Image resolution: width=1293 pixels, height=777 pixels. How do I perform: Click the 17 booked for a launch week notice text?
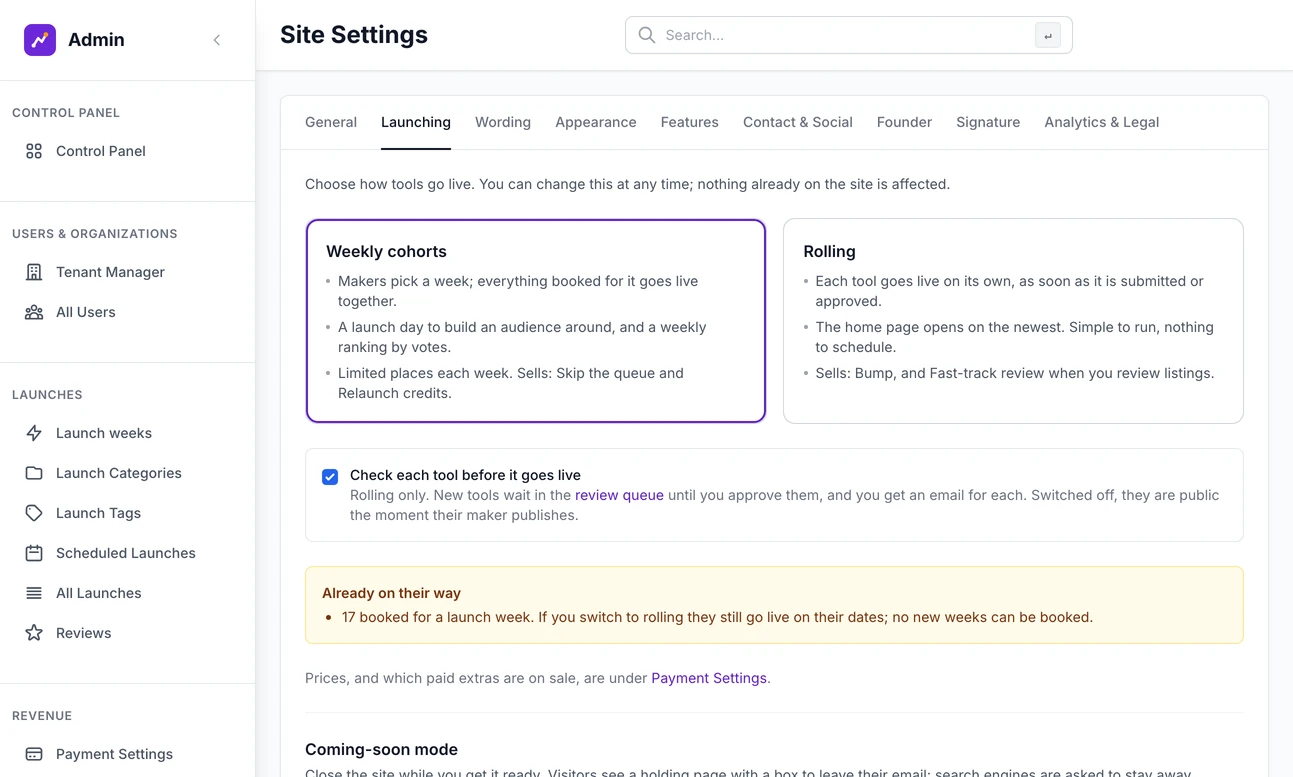click(x=717, y=617)
